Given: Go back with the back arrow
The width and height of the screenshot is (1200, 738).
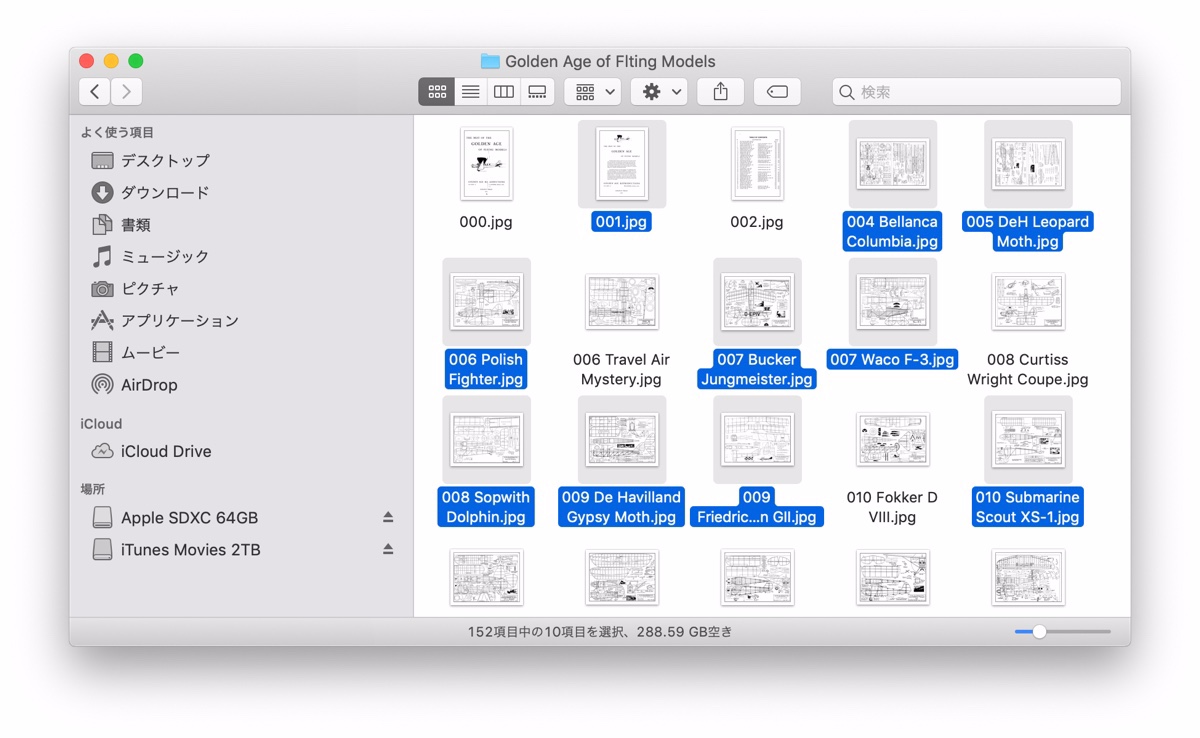Looking at the screenshot, I should pyautogui.click(x=94, y=92).
